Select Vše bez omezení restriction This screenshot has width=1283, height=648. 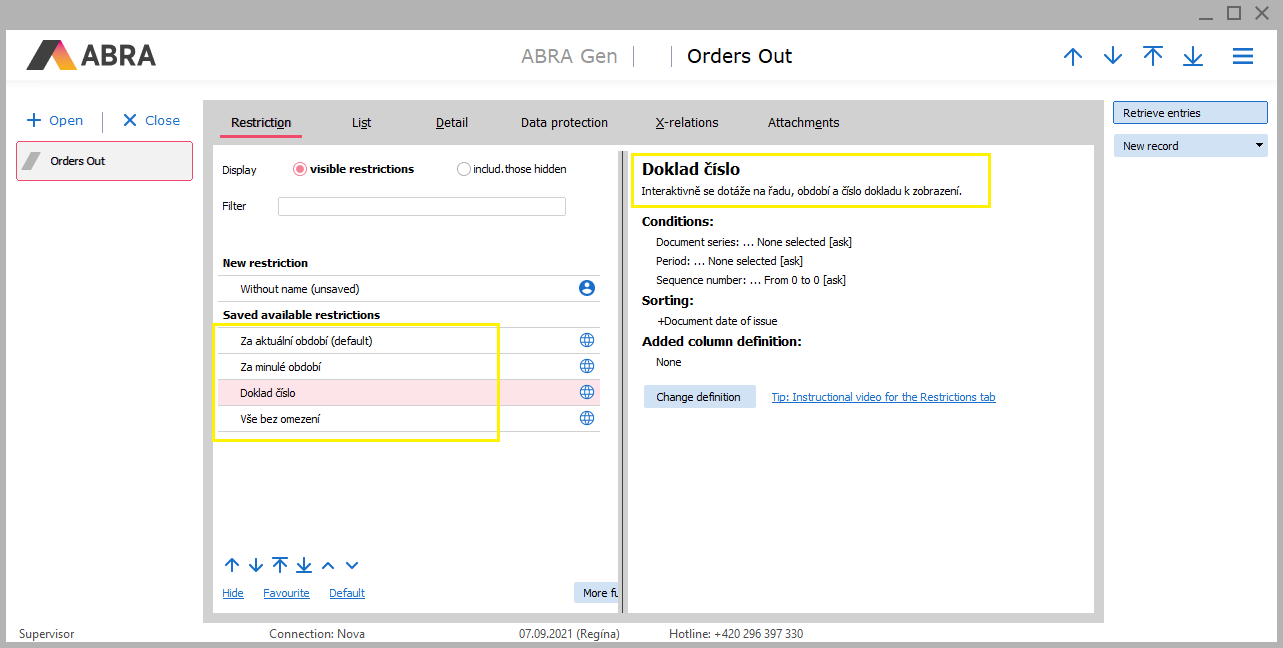[409, 419]
